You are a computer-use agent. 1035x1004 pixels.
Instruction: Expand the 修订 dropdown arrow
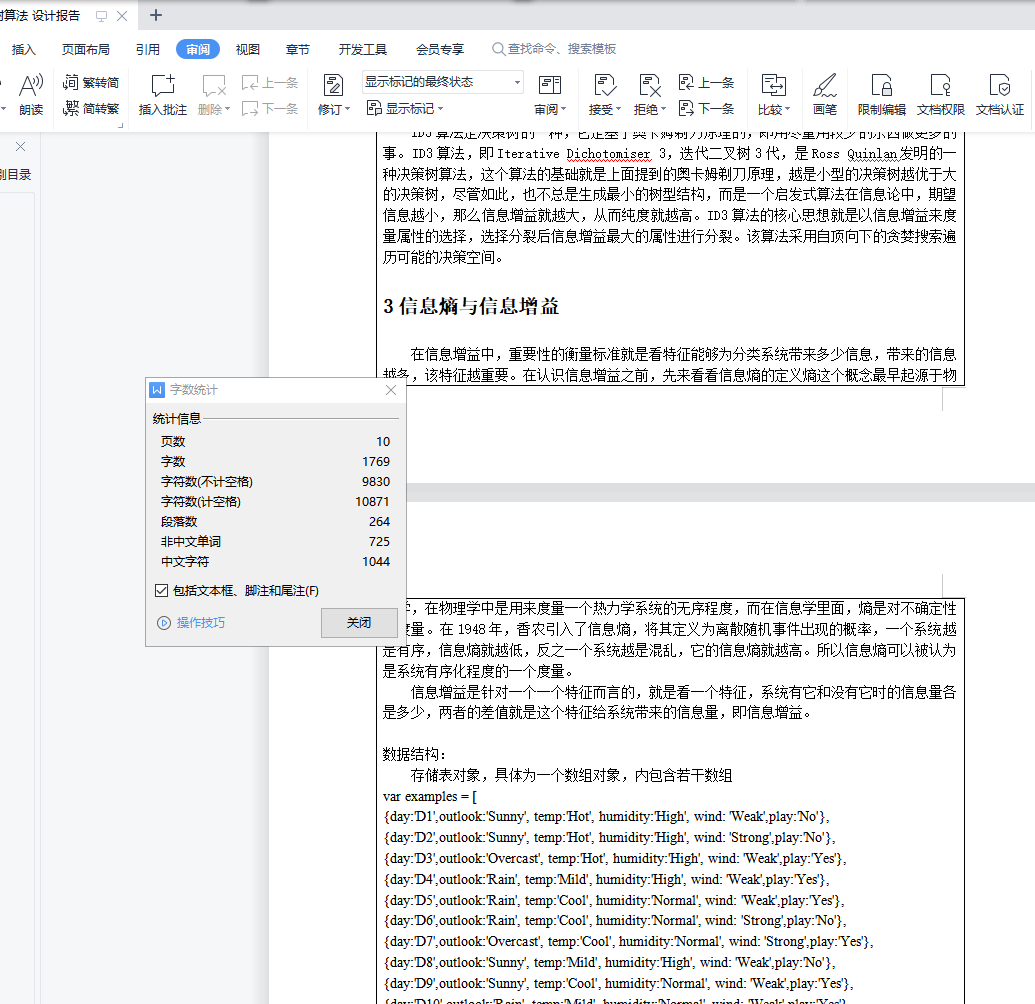[x=347, y=110]
